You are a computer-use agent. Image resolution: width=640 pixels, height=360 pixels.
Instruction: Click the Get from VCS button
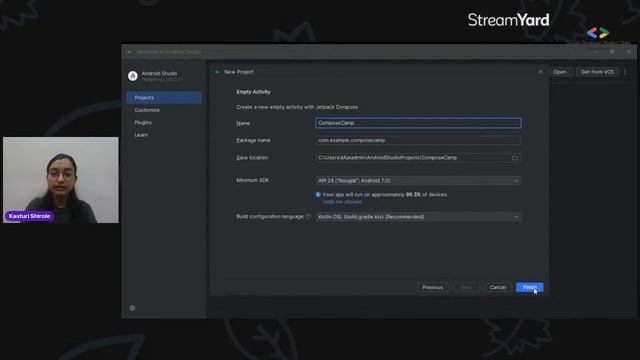pyautogui.click(x=597, y=72)
